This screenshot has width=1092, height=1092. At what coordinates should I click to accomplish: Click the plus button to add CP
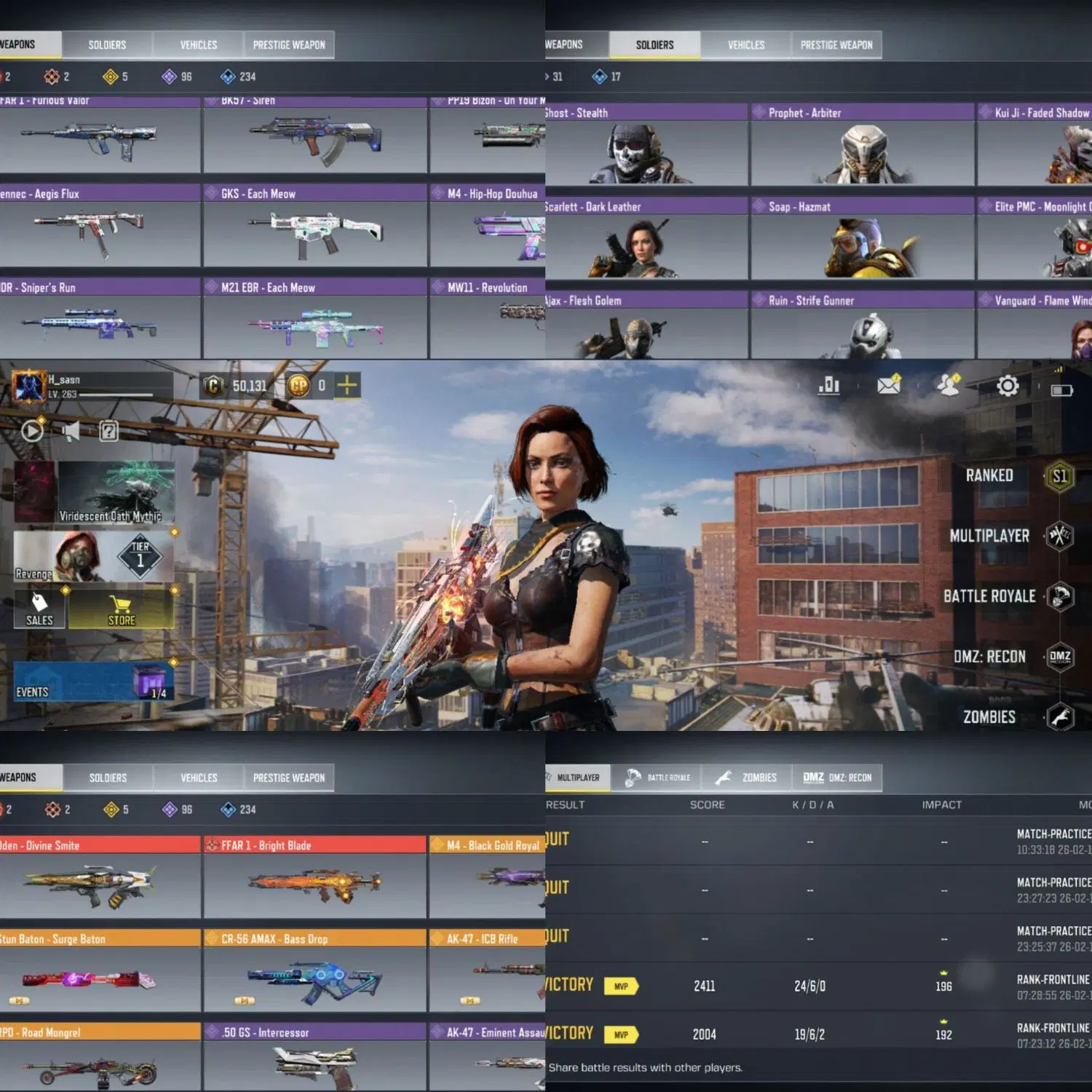347,385
